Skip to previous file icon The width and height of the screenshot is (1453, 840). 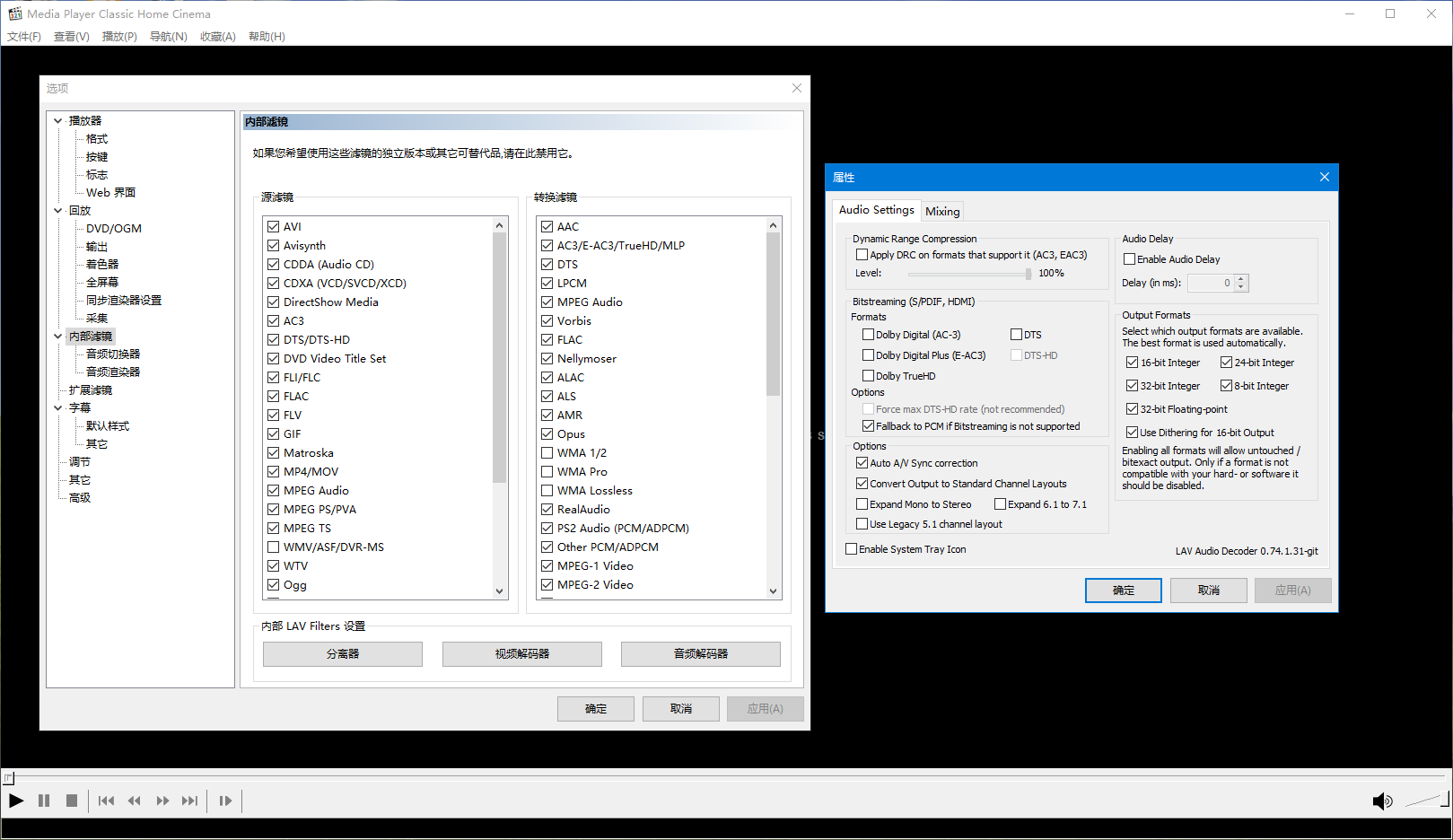[x=106, y=801]
